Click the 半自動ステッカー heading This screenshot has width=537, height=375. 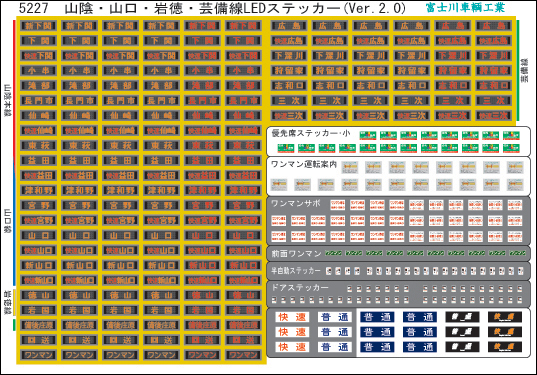[x=296, y=271]
